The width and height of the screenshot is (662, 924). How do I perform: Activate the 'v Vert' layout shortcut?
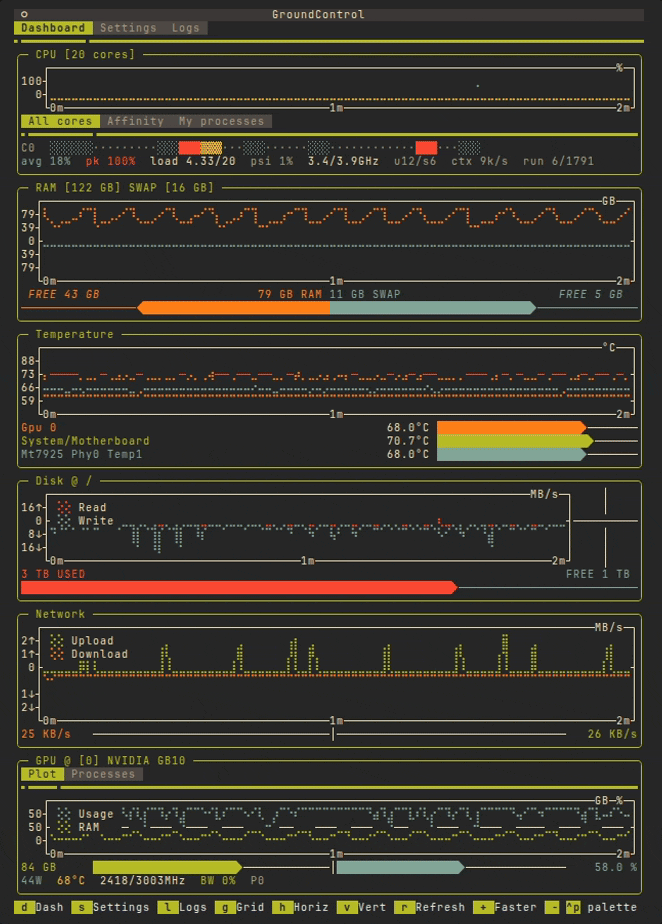coord(361,907)
